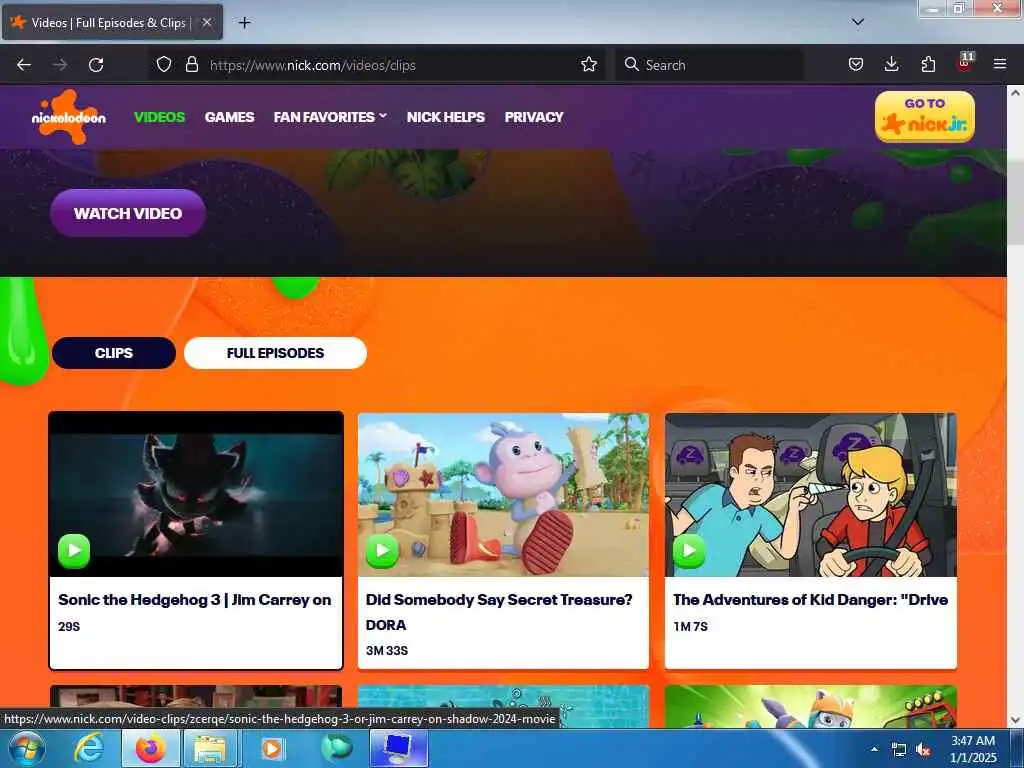Open the media player taskbar icon

272,748
